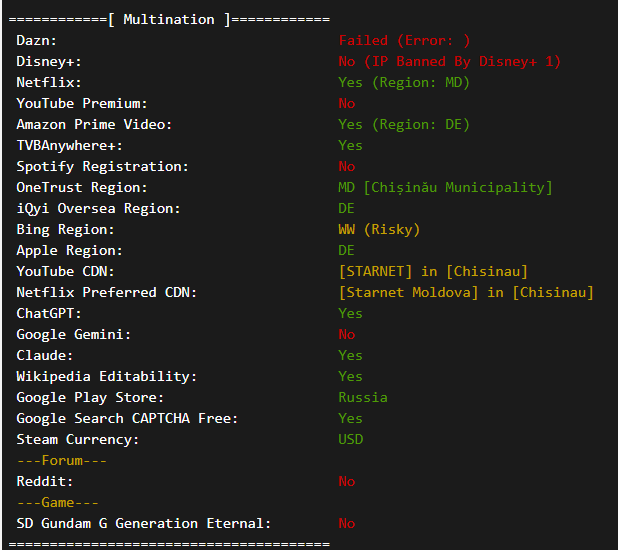Viewport: 618px width, 550px height.
Task: Click the SD Gundam G Generation Eternal label
Action: 143,523
